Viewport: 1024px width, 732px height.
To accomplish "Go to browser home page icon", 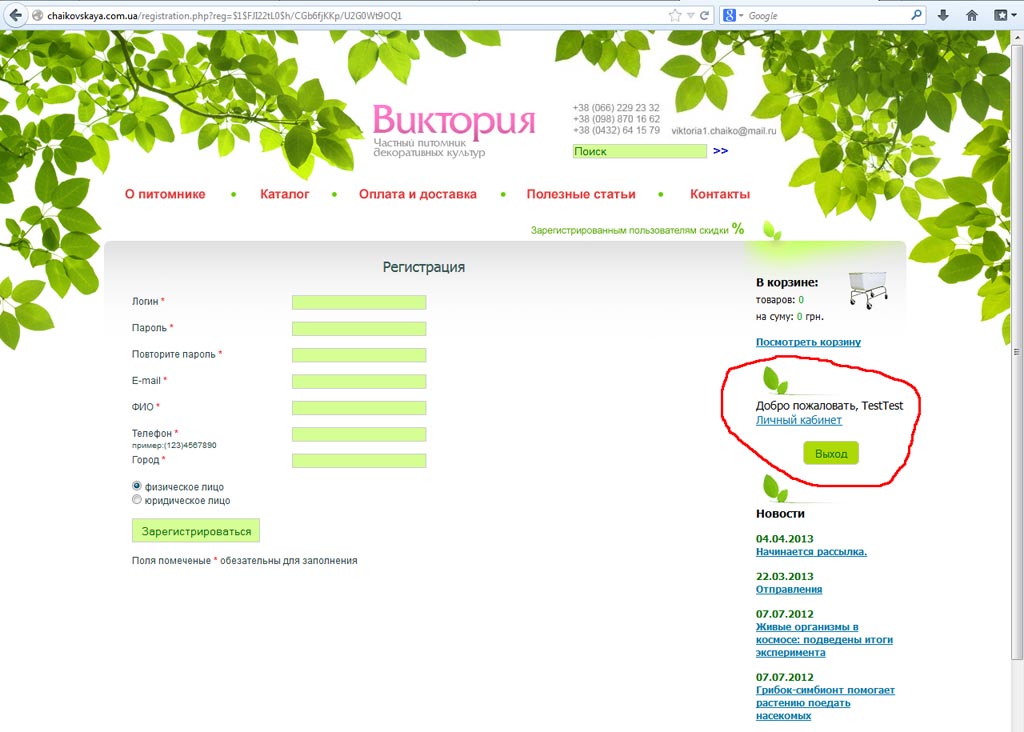I will 971,16.
